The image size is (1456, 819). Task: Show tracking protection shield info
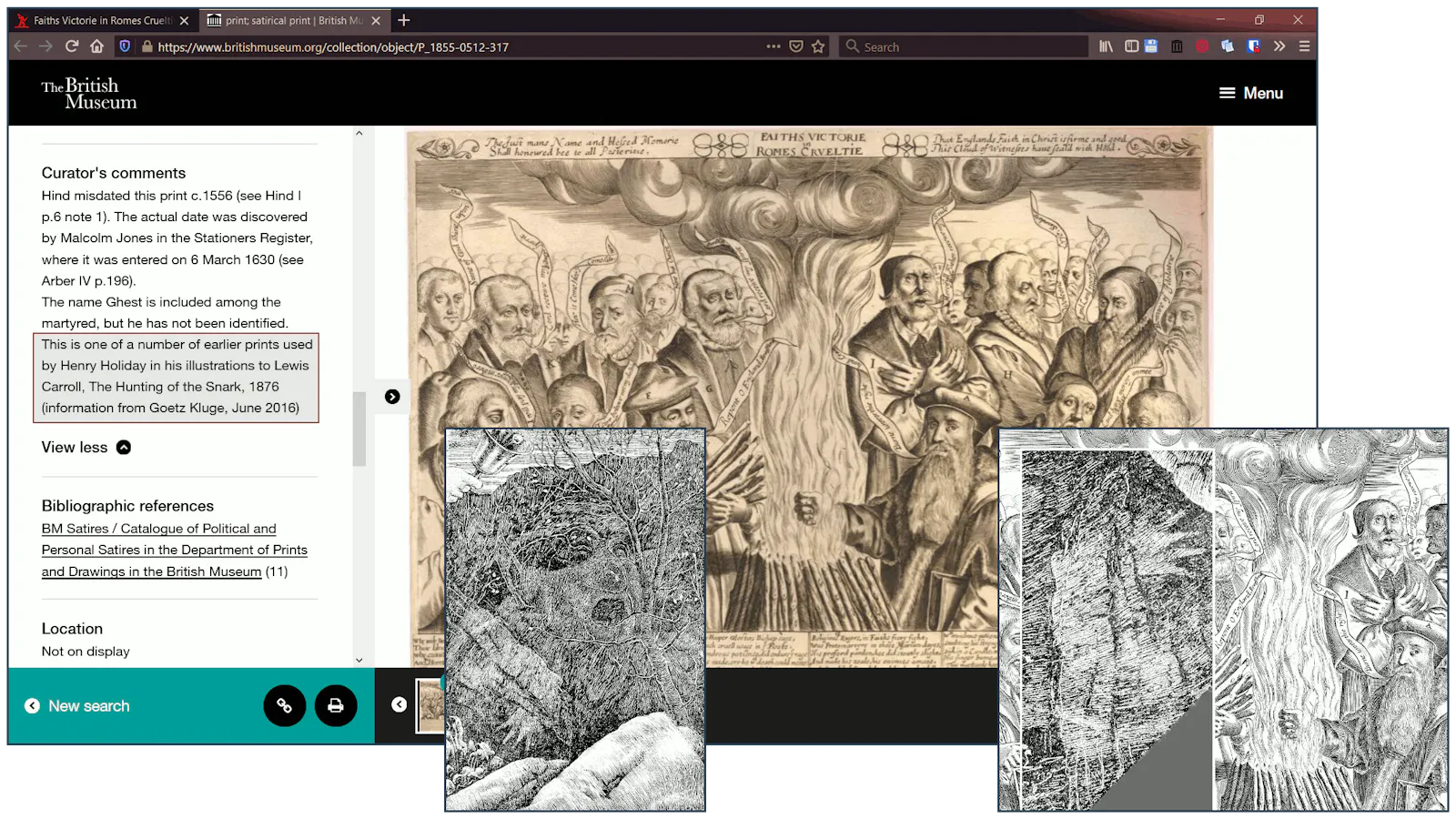coord(125,46)
